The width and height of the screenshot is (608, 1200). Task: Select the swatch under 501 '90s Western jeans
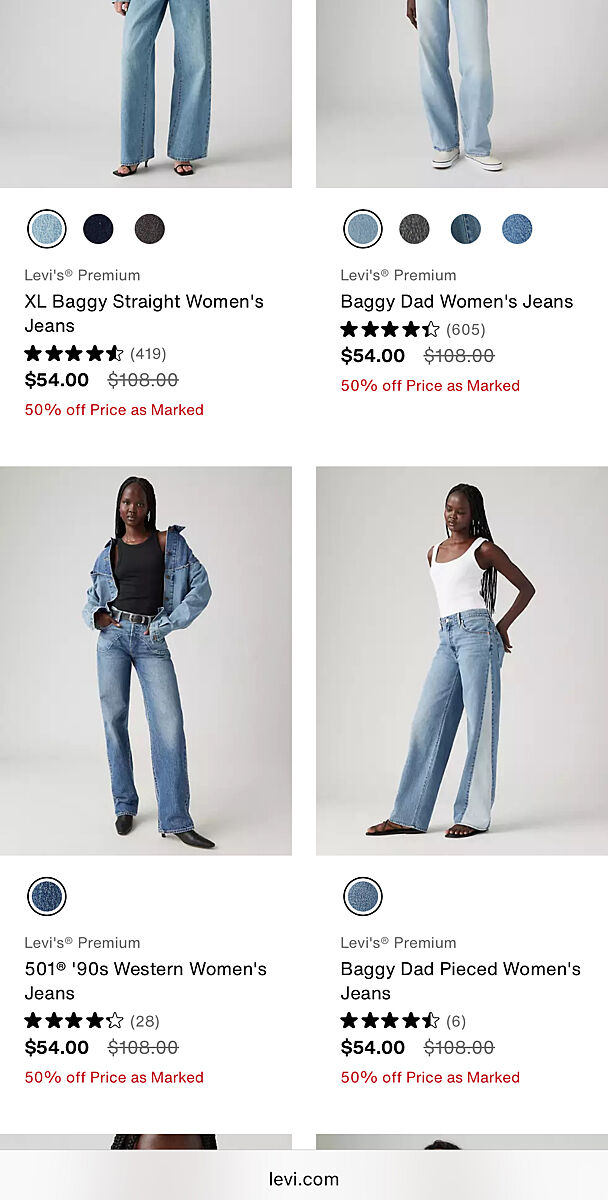pyautogui.click(x=47, y=896)
